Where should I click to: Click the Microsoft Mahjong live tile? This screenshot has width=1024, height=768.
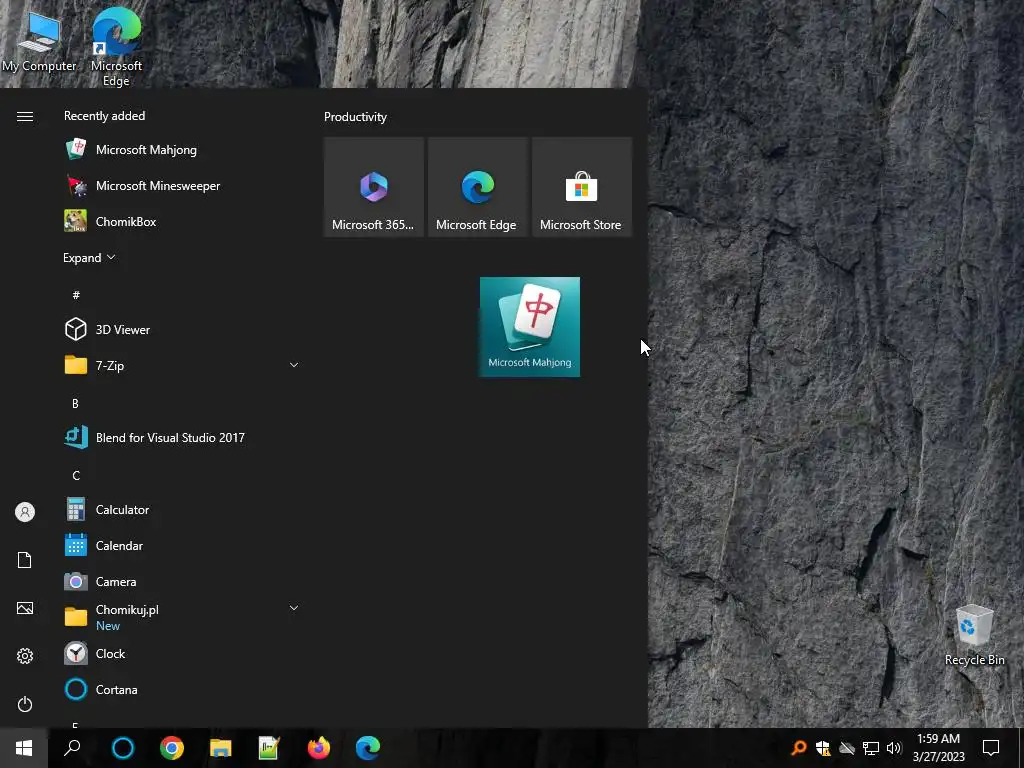pos(530,327)
